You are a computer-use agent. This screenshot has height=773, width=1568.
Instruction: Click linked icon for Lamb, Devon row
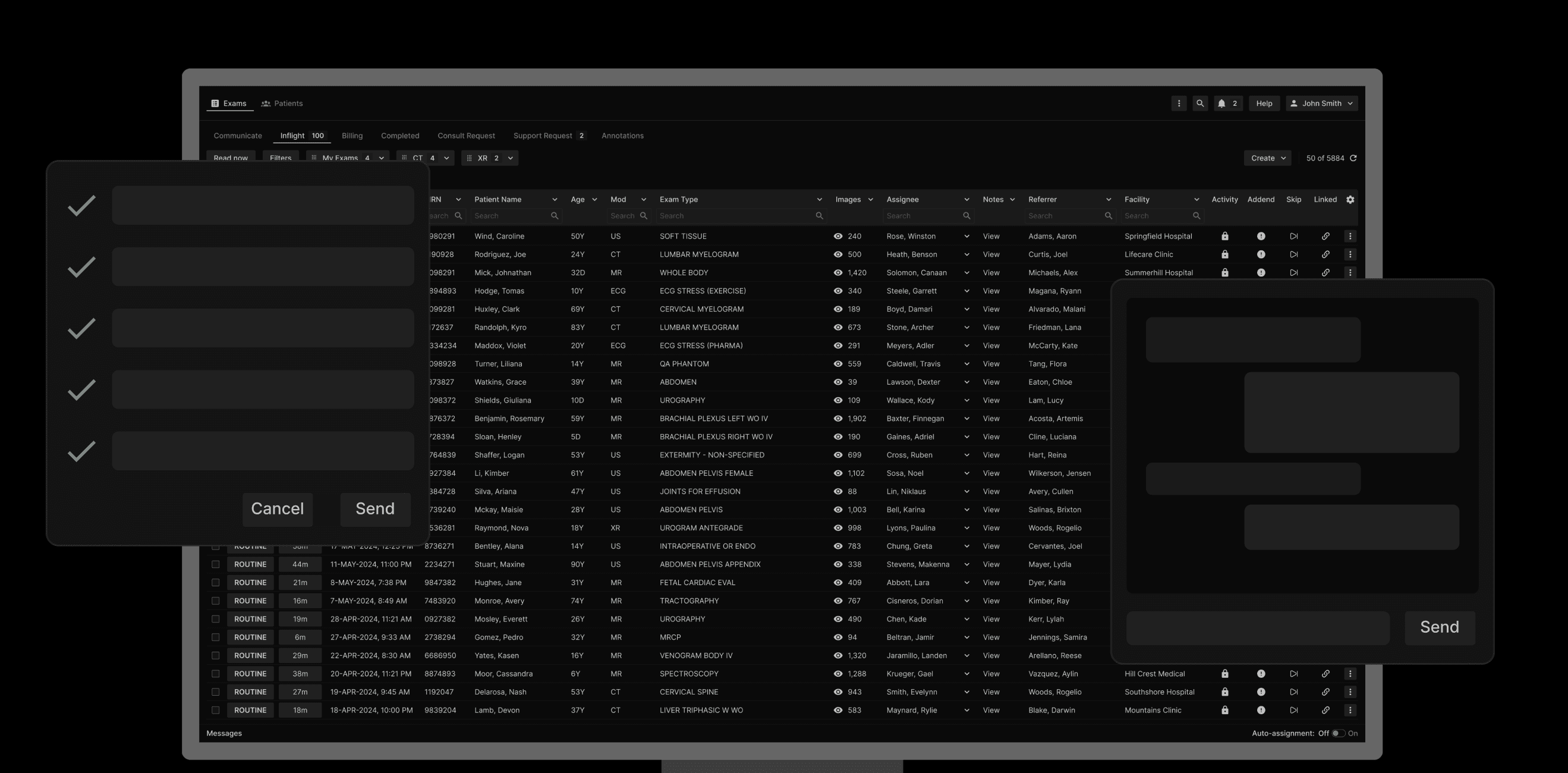(x=1325, y=710)
